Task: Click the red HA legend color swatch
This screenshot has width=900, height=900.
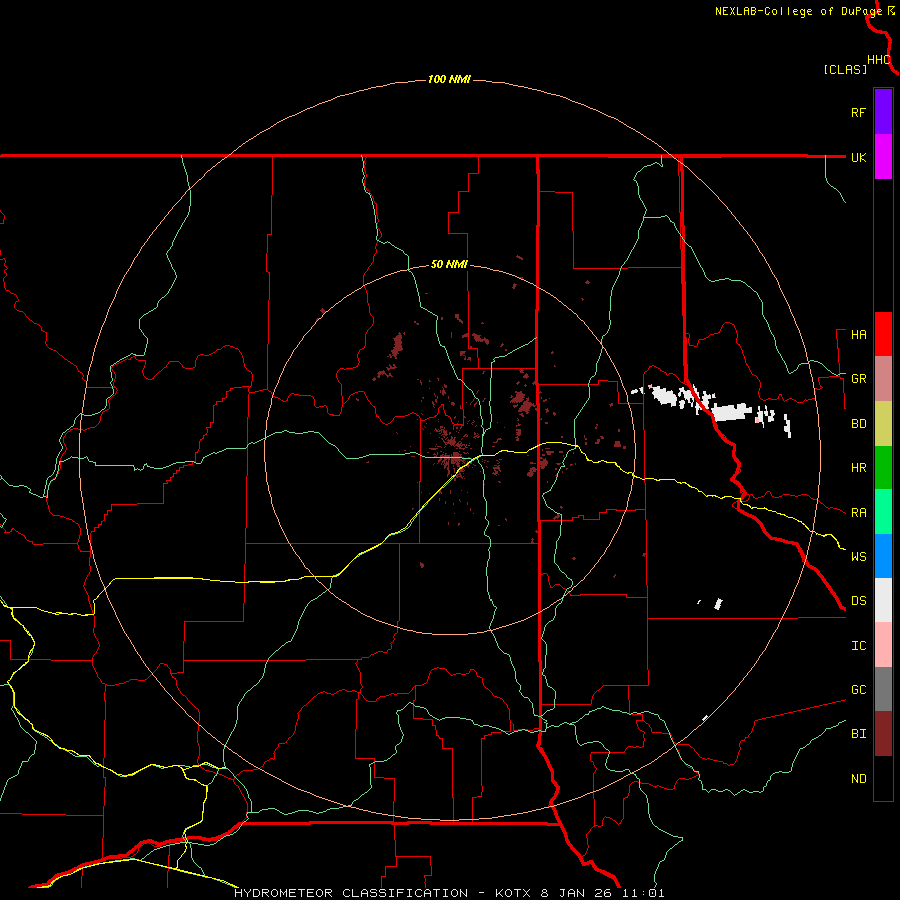Action: (x=883, y=334)
